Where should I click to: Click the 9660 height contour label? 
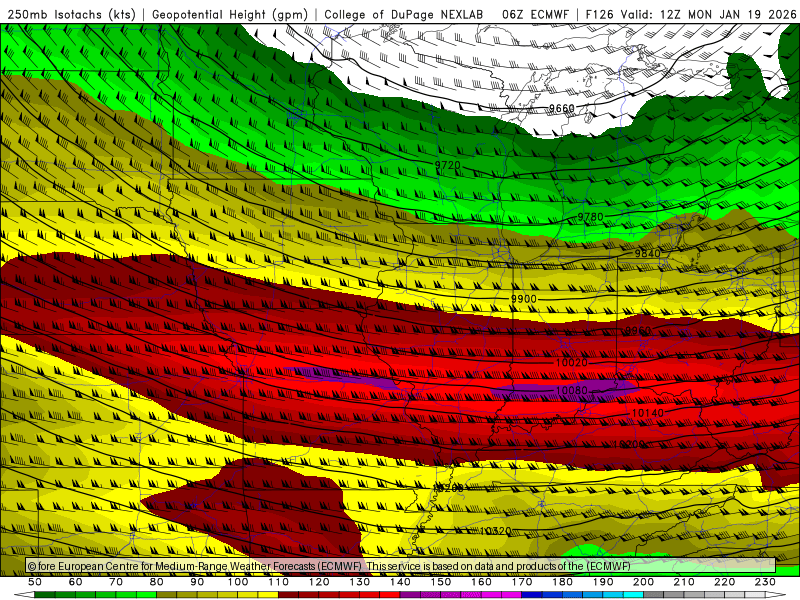pos(562,108)
